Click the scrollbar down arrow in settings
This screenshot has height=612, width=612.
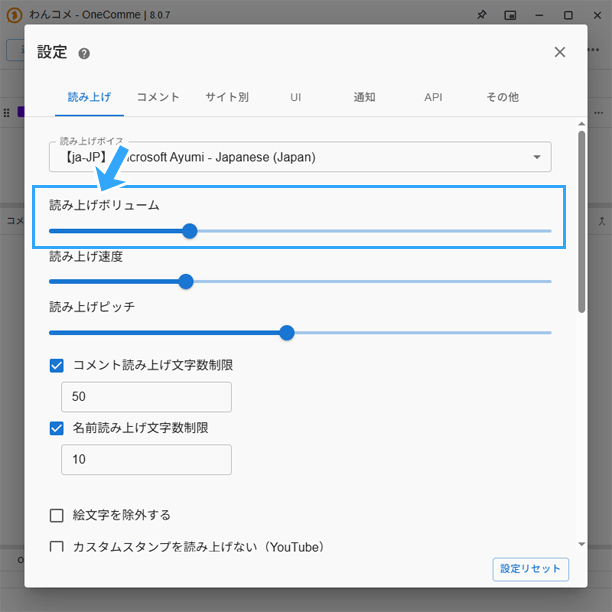point(582,544)
